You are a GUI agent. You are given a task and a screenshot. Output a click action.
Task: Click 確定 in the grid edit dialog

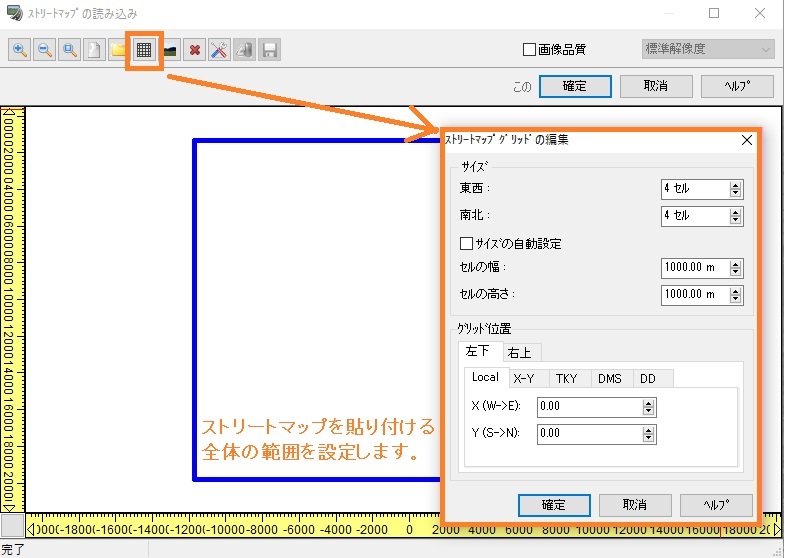click(x=554, y=505)
